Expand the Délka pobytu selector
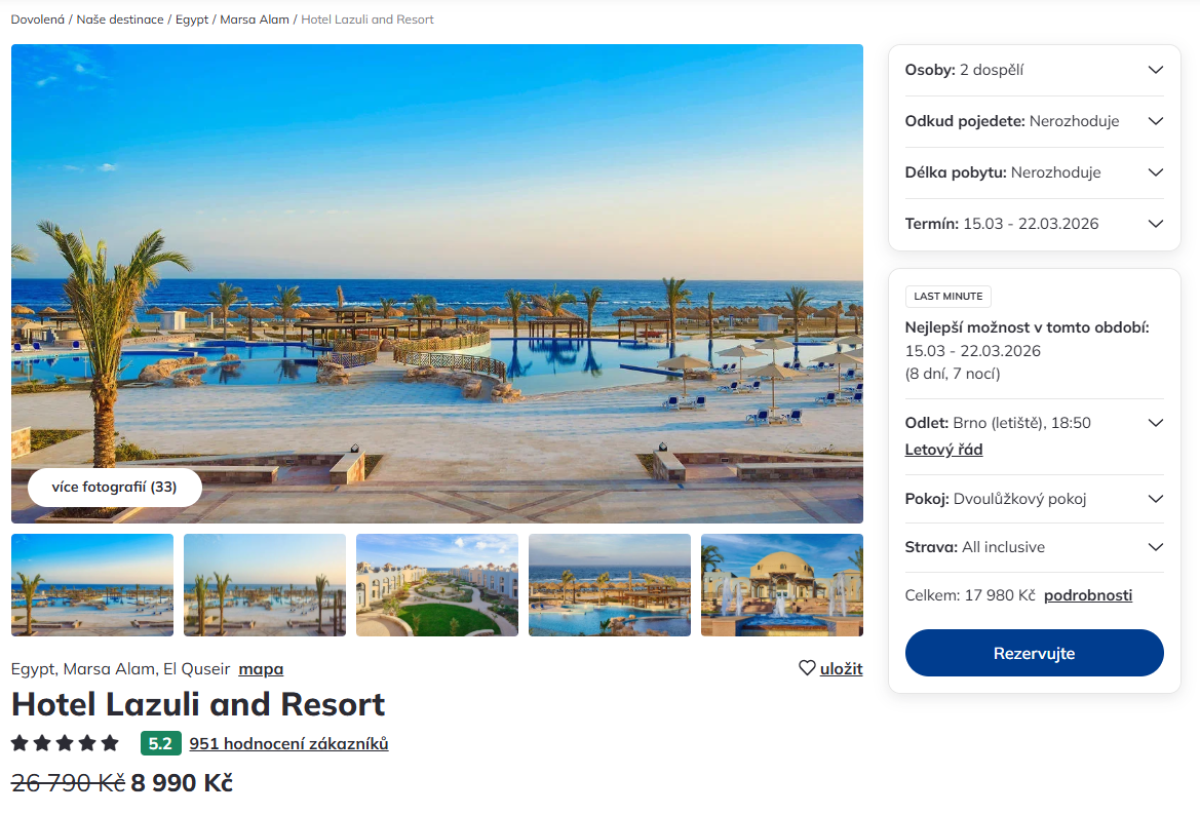 click(x=1034, y=172)
